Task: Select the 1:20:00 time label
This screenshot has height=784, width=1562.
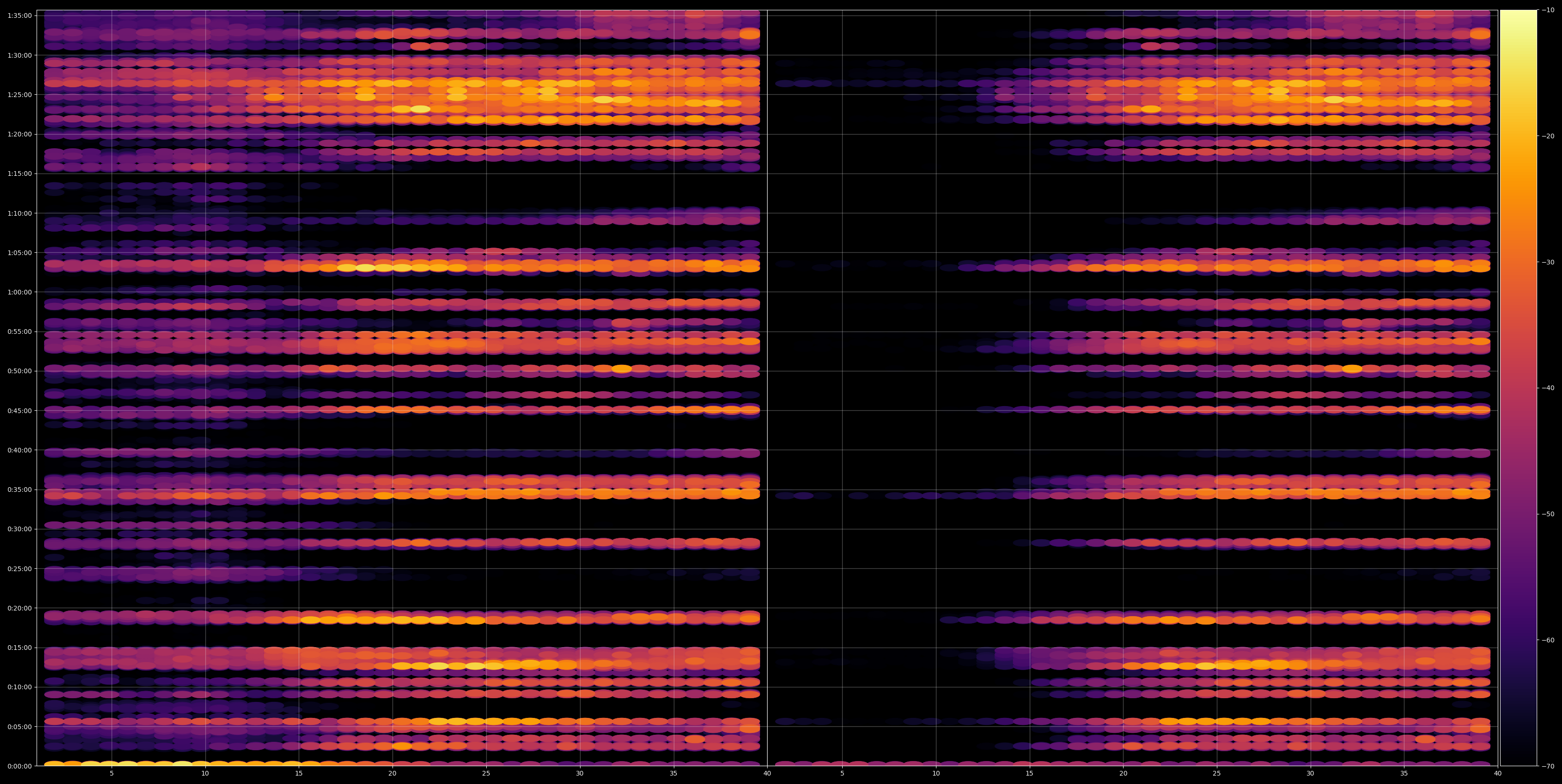Action: [x=19, y=134]
